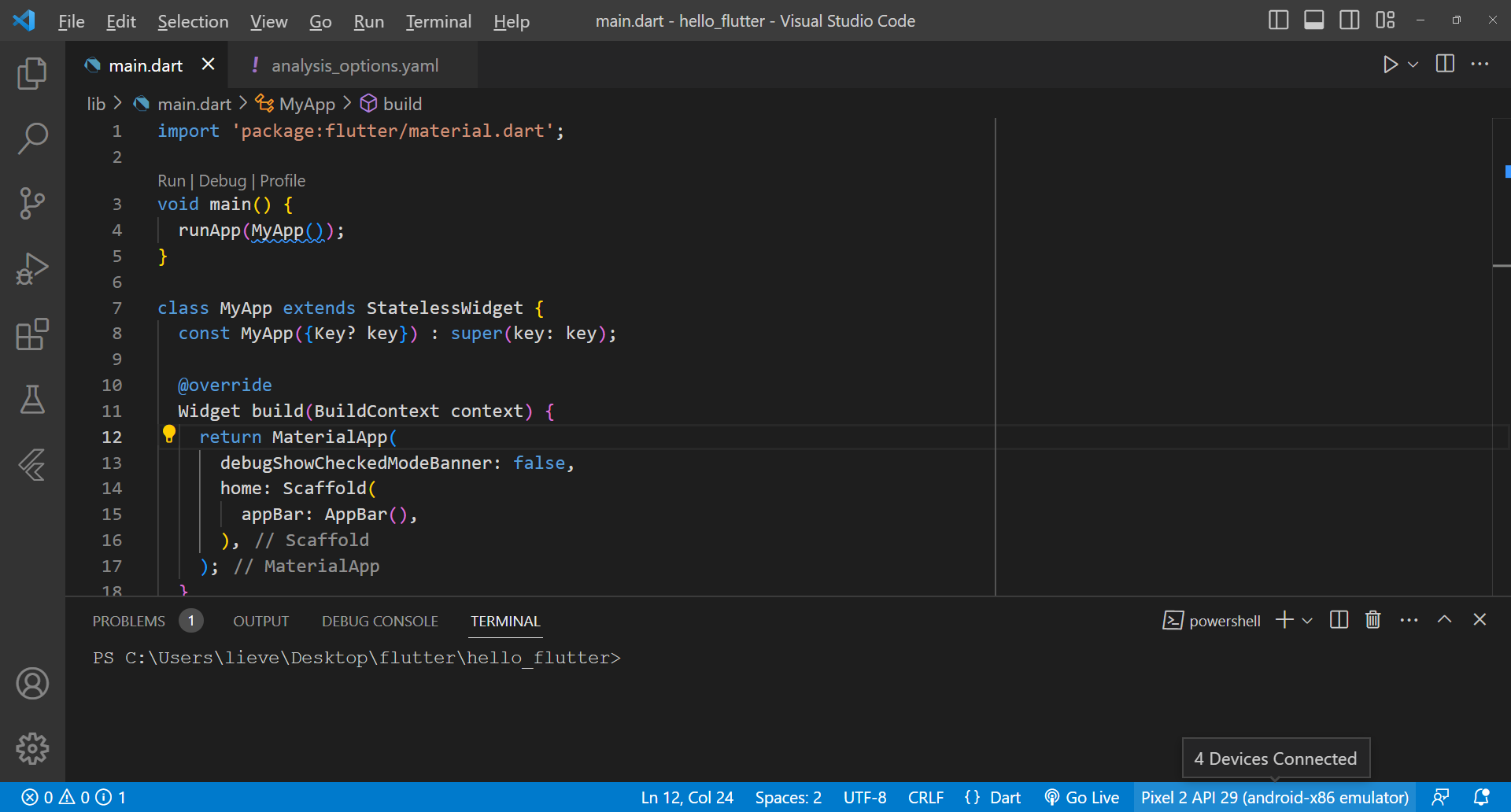The image size is (1511, 812).
Task: Open the Accounts menu icon
Action: tap(32, 683)
